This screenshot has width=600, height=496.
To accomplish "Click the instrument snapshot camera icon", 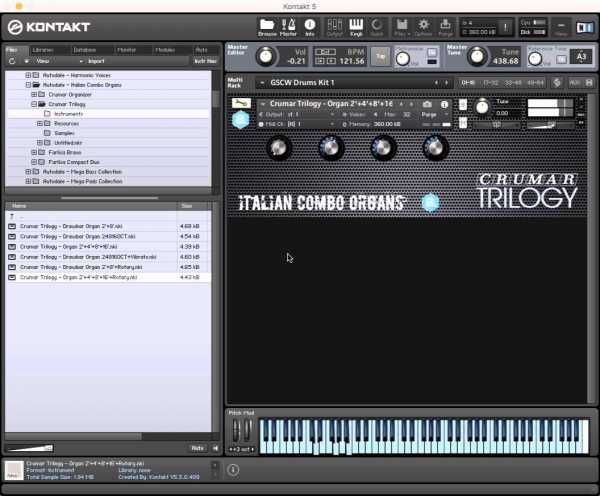I will 427,104.
